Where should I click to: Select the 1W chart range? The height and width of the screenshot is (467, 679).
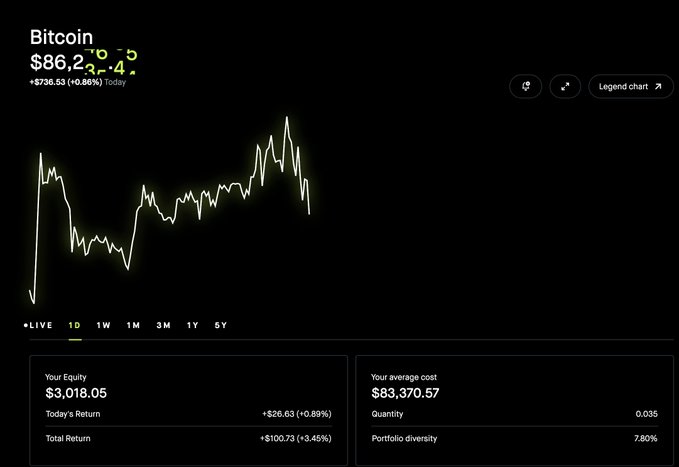pos(103,325)
